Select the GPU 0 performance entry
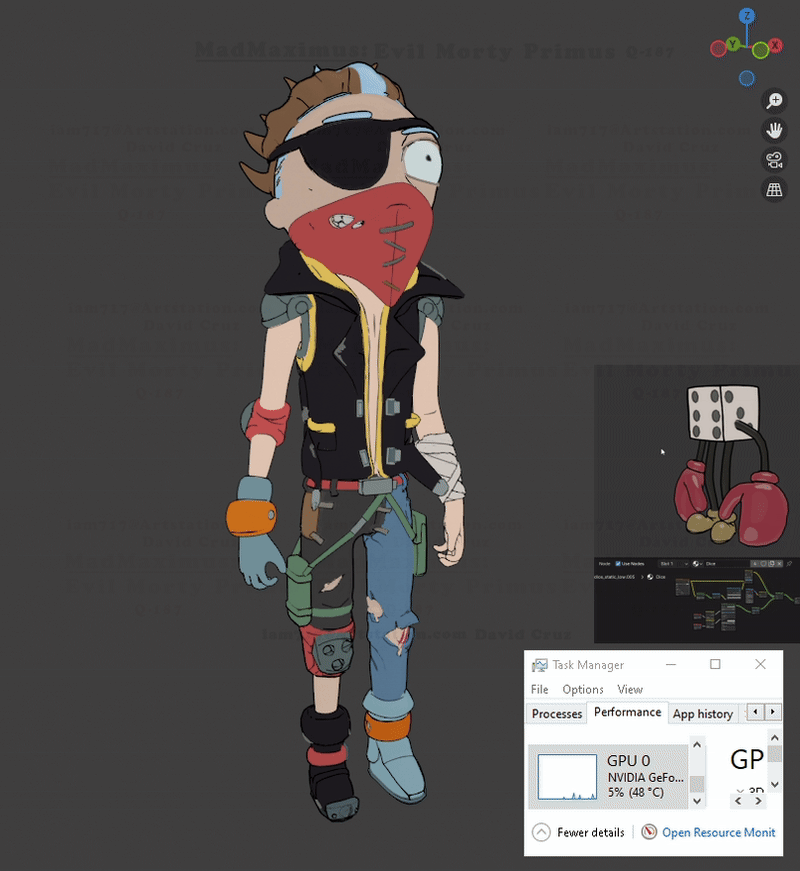 click(x=609, y=777)
